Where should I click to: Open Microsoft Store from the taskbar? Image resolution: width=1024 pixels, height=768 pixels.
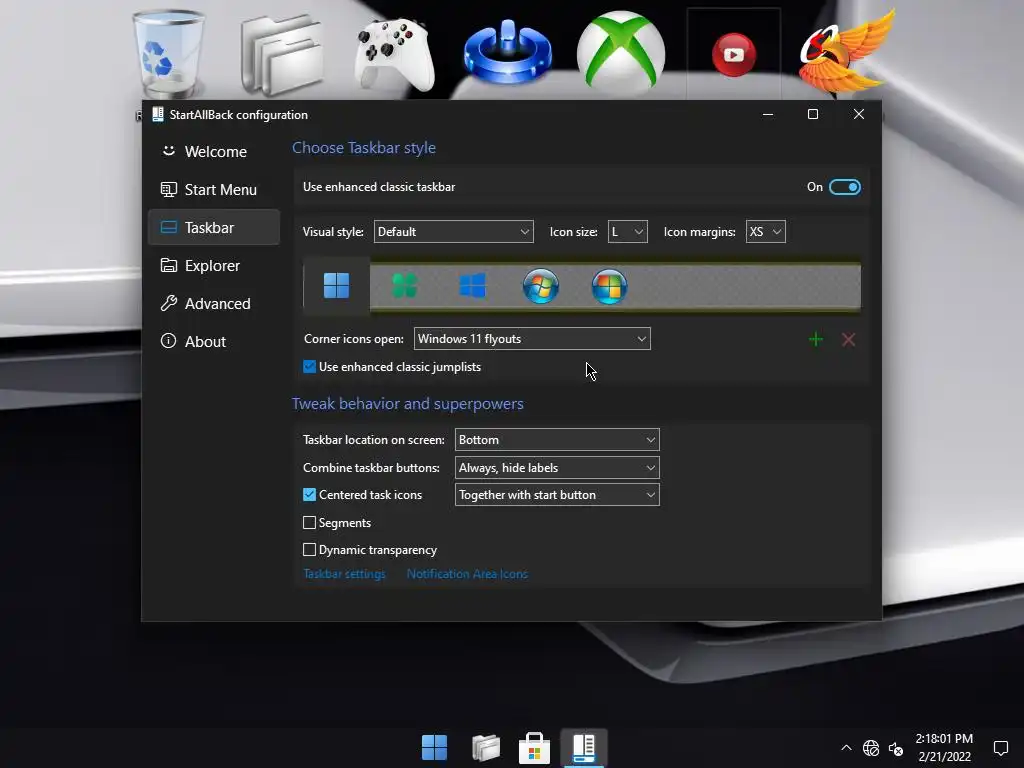pos(534,748)
